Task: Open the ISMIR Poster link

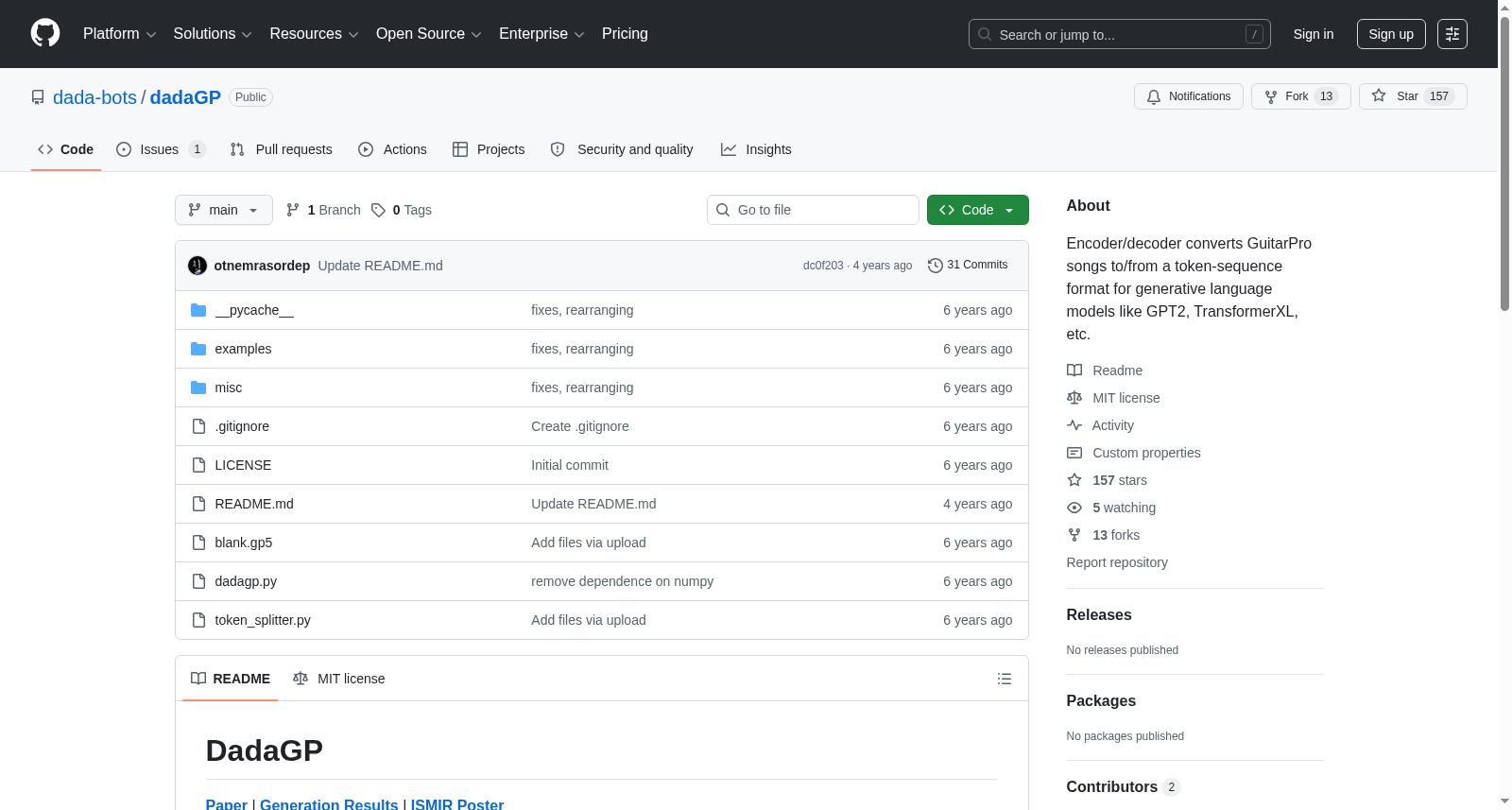Action: point(457,804)
